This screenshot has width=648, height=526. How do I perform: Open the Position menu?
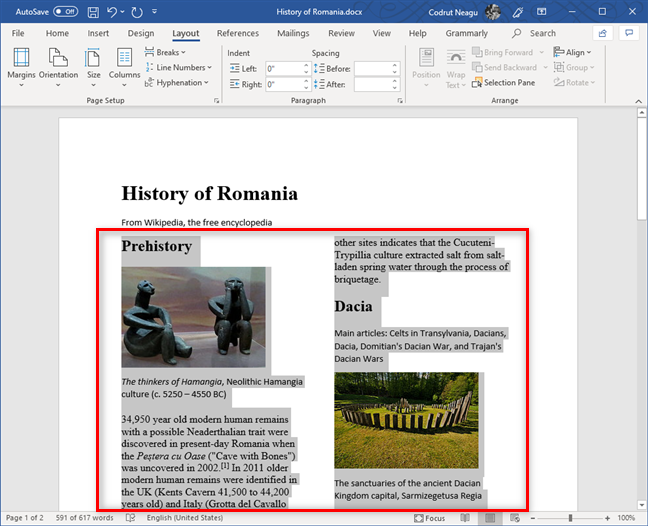pyautogui.click(x=426, y=67)
